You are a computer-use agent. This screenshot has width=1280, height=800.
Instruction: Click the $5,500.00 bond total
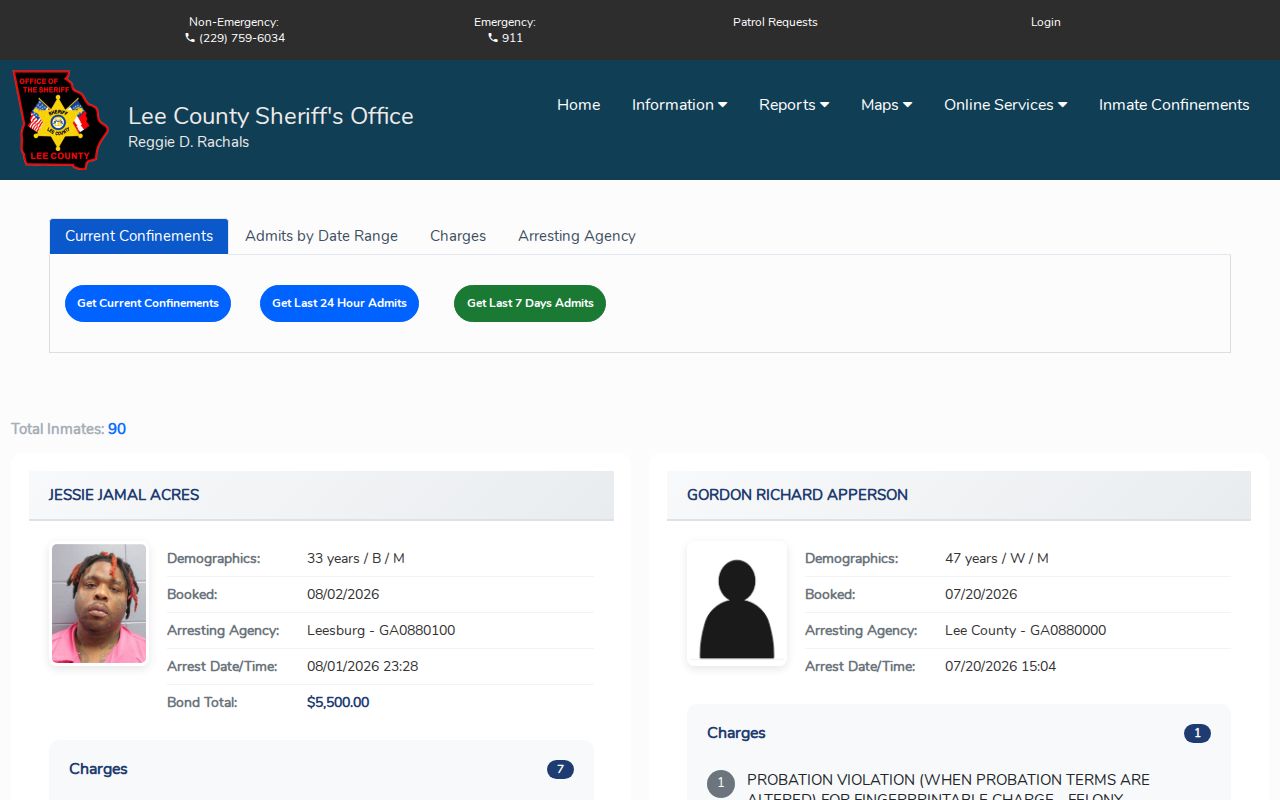click(x=338, y=702)
